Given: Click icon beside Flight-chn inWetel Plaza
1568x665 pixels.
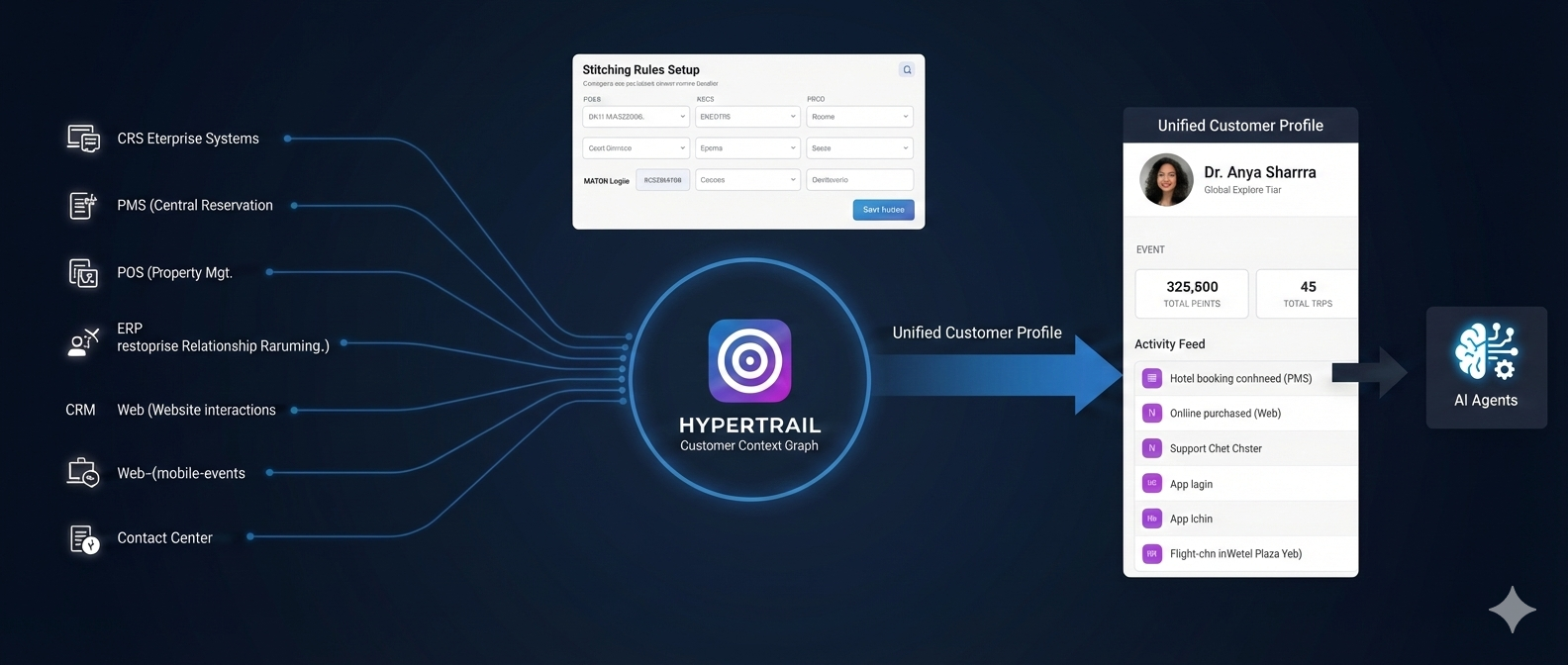Looking at the screenshot, I should (1151, 554).
